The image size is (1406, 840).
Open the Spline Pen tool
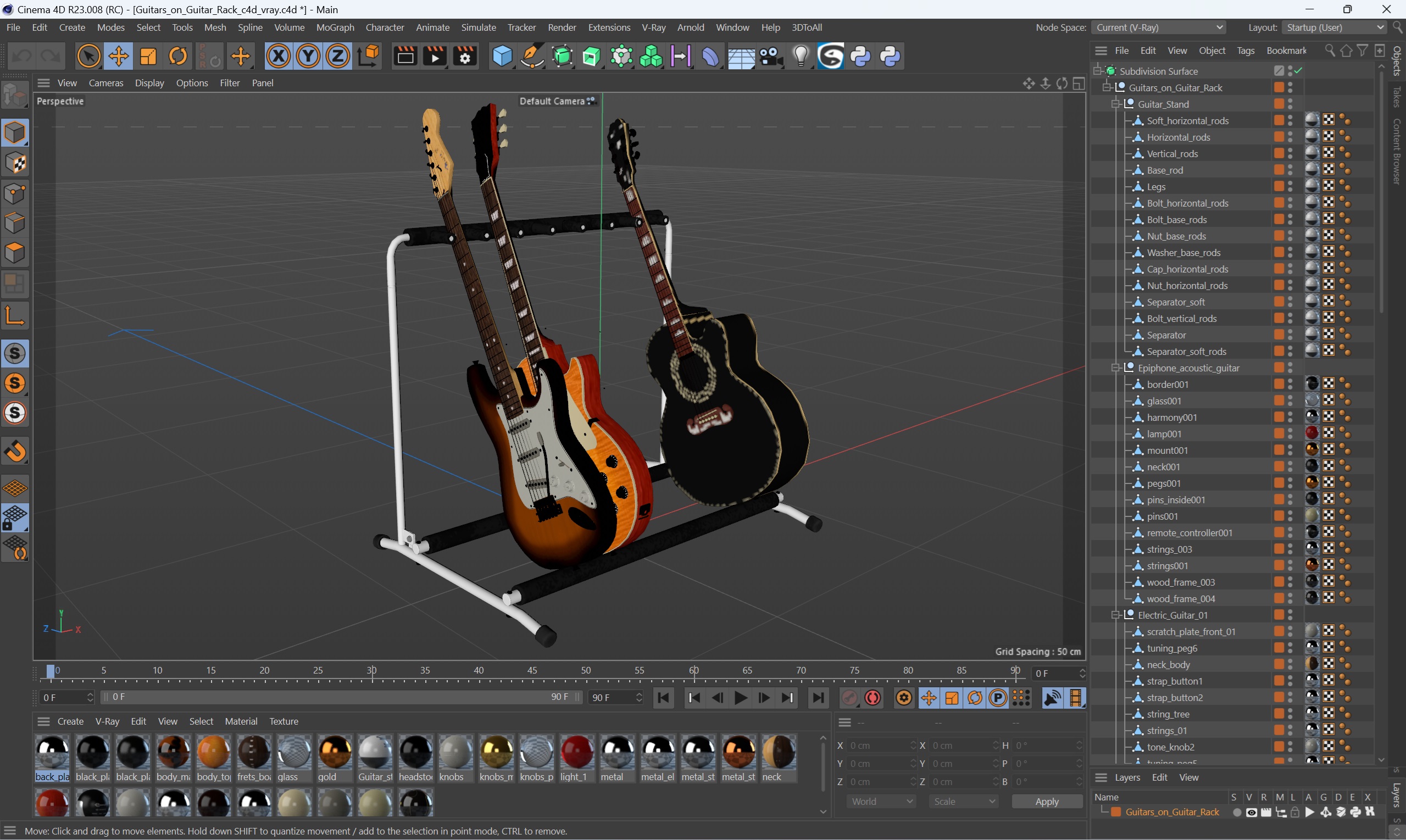click(531, 57)
